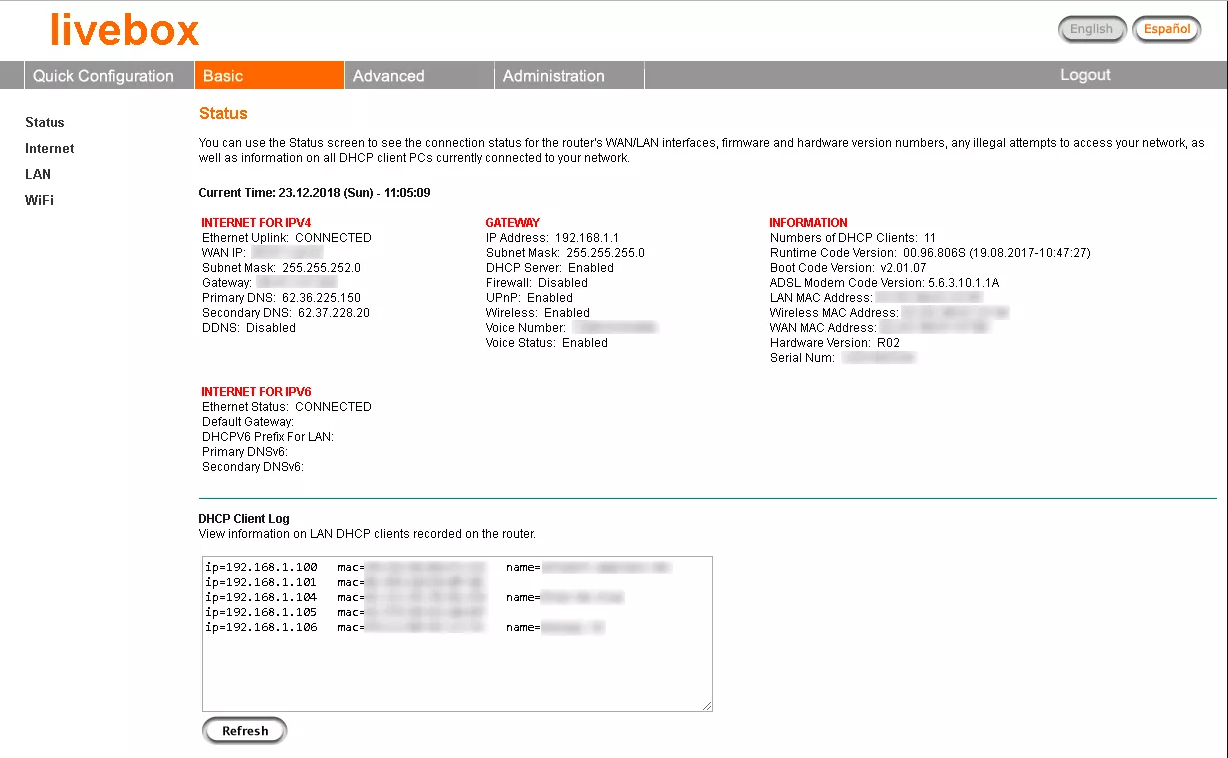The height and width of the screenshot is (758, 1228).
Task: Log out of the router
Action: click(1085, 74)
